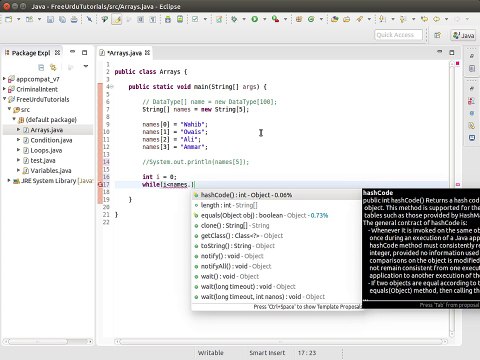
Task: Select Loops.java in Package Explorer
Action: point(43,150)
